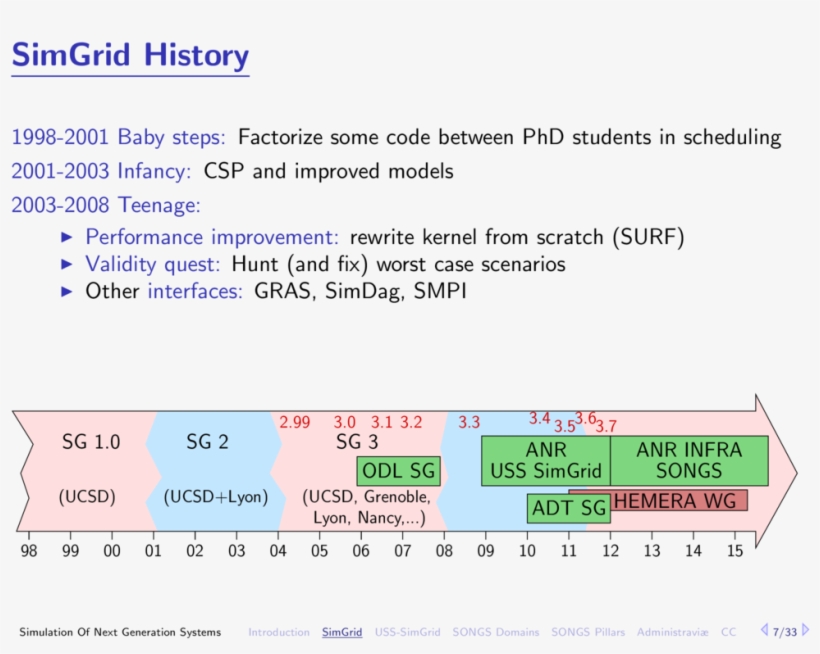Image resolution: width=820 pixels, height=654 pixels.
Task: Jump to SONGS Domains section
Action: pyautogui.click(x=495, y=632)
